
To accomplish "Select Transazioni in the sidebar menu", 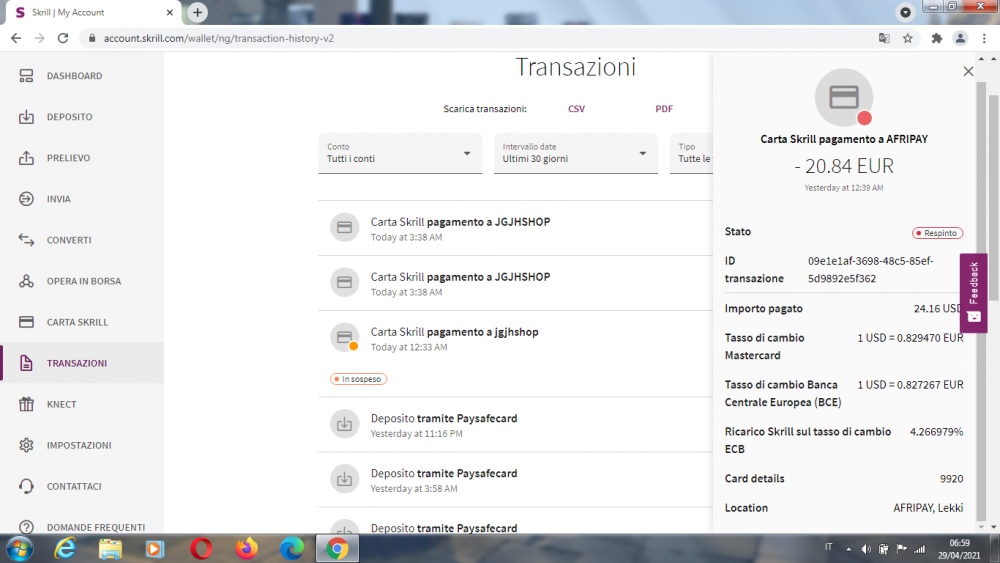I will (x=76, y=363).
